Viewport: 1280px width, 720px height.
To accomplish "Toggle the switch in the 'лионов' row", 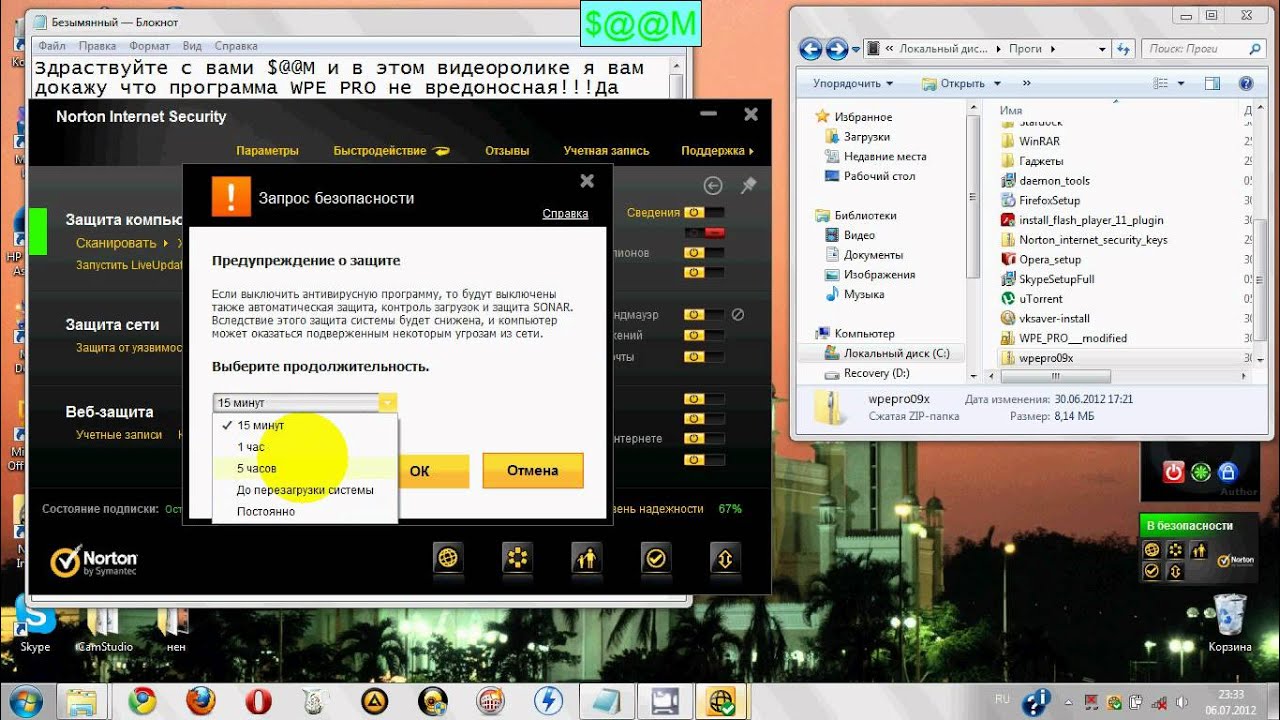I will point(703,253).
